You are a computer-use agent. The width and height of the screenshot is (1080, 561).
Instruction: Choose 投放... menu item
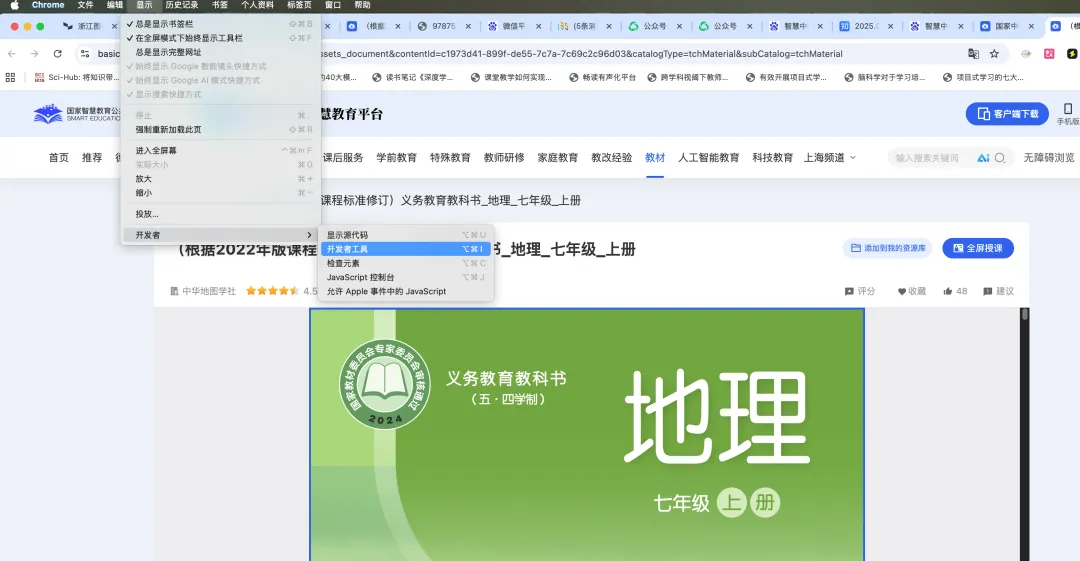(x=220, y=214)
